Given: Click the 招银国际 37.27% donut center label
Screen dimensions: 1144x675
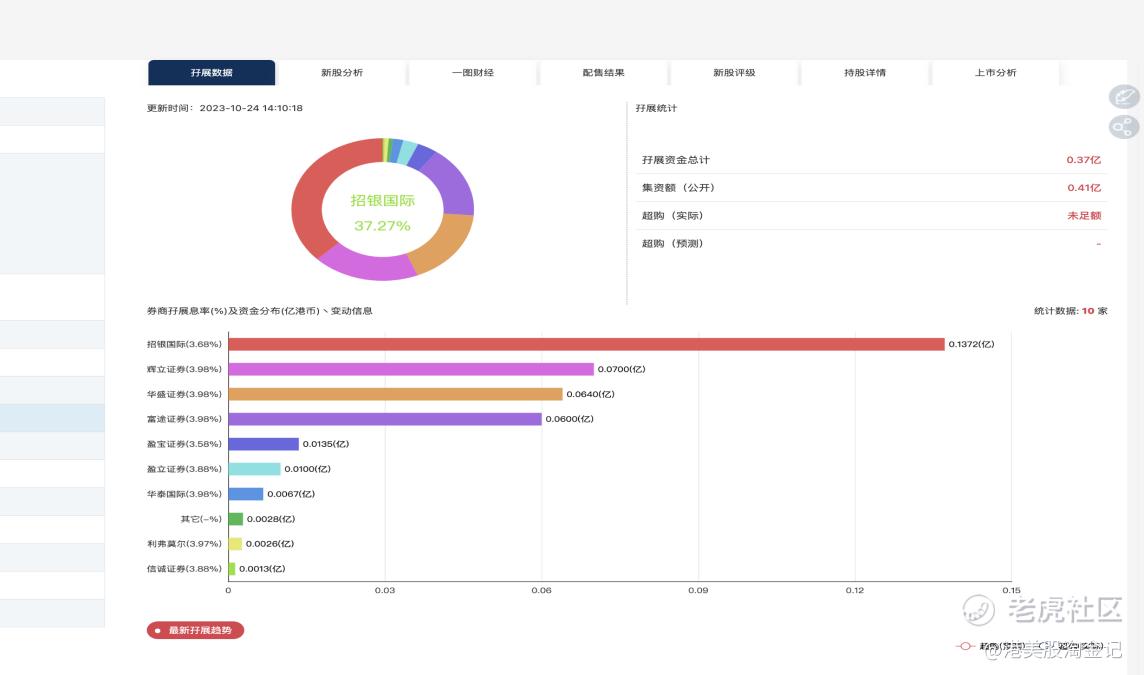Looking at the screenshot, I should pyautogui.click(x=382, y=212).
